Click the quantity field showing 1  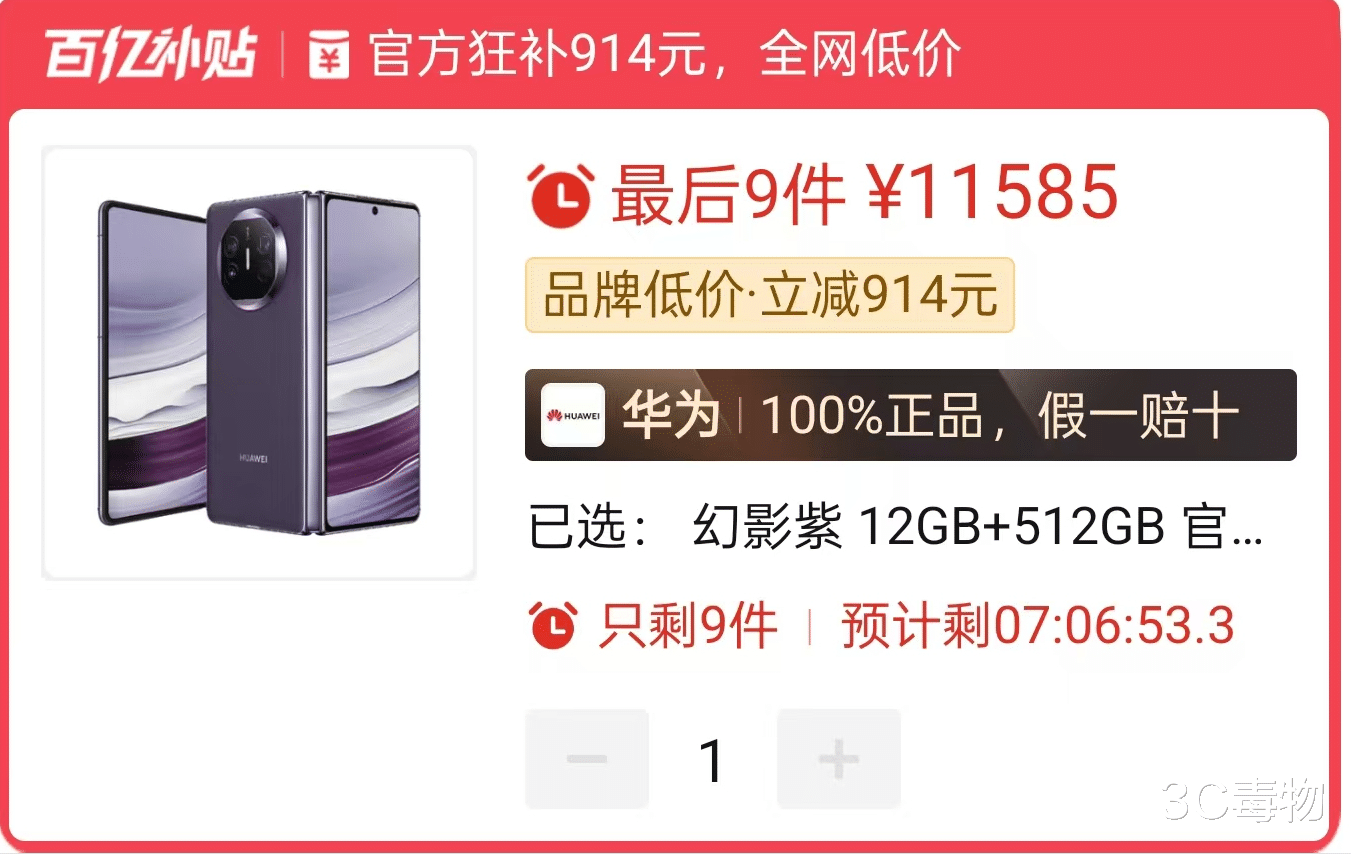[712, 761]
